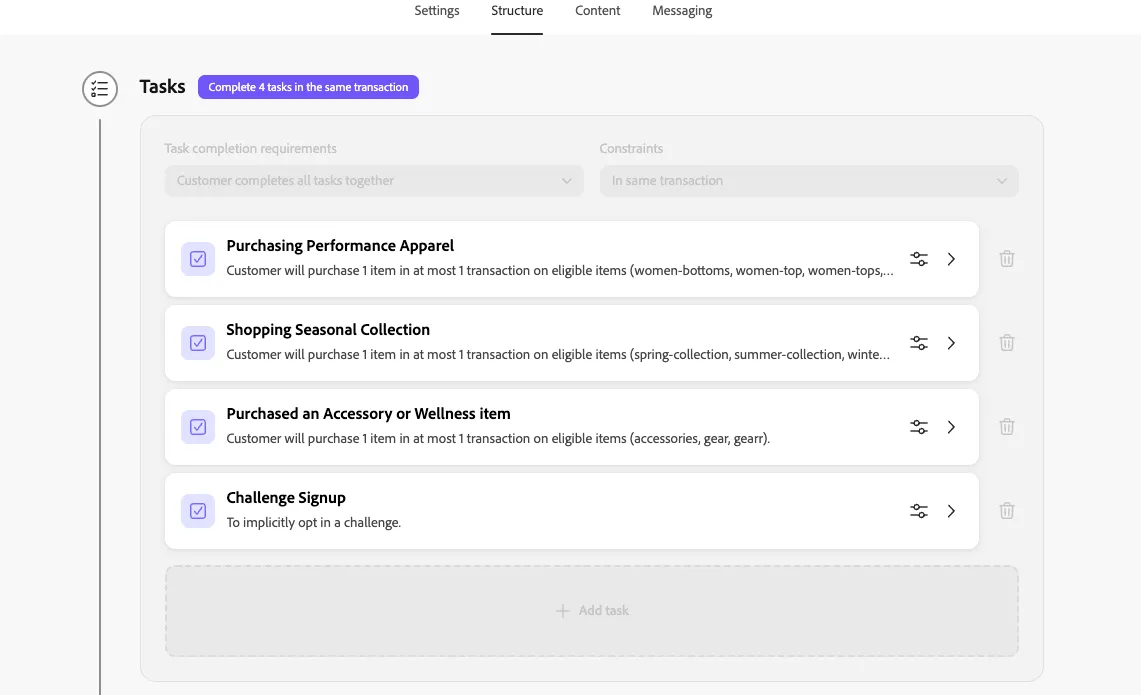Expand the Purchasing Performance Apparel task chevron
The height and width of the screenshot is (695, 1141).
[x=951, y=259]
